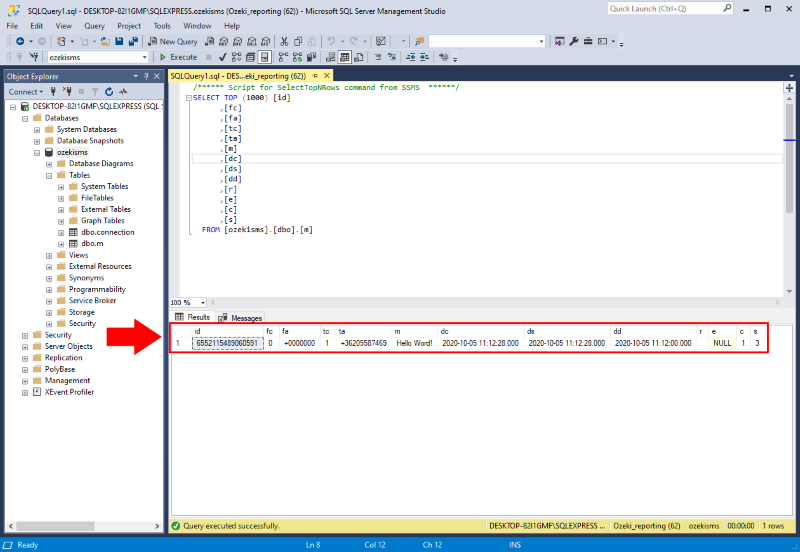Click the Cut scissors icon
This screenshot has height=552, width=800.
284,41
